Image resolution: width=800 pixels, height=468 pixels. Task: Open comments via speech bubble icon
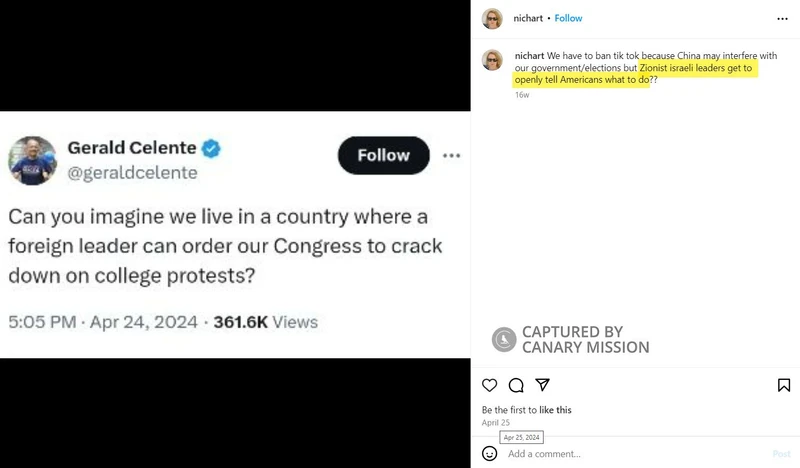click(516, 385)
